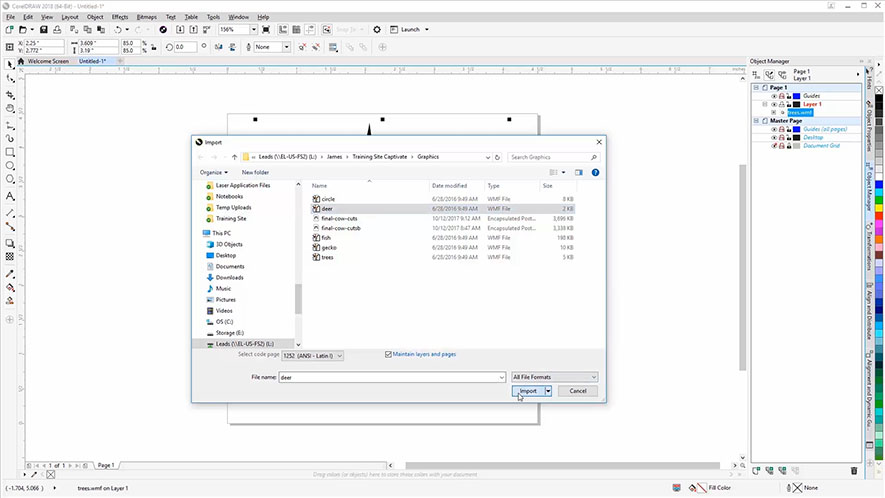
Task: Open the All File Formats dropdown
Action: 554,377
